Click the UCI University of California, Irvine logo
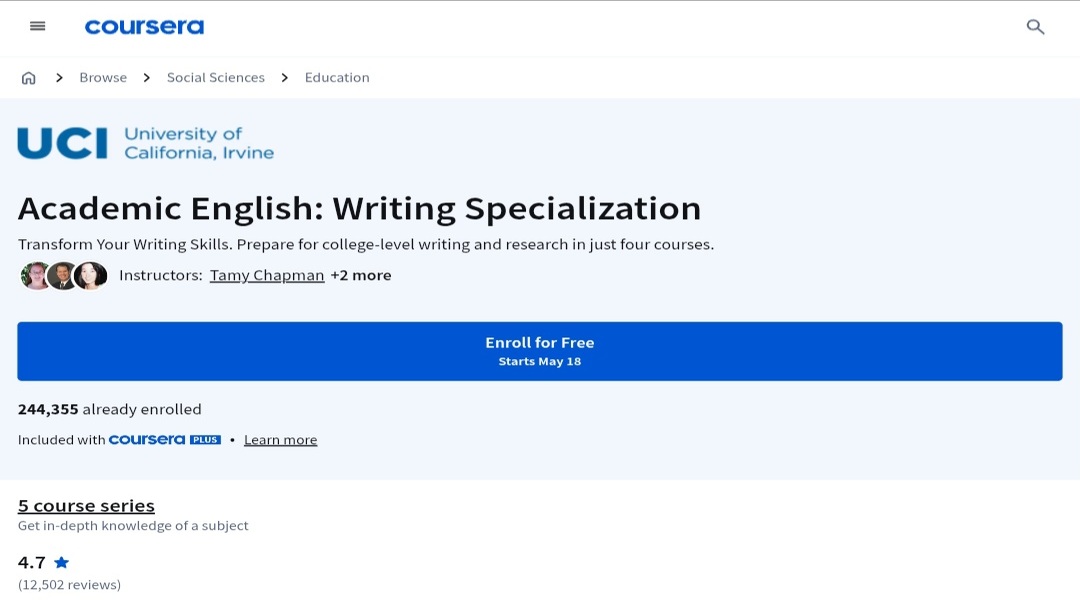The image size is (1080, 600). click(x=146, y=143)
